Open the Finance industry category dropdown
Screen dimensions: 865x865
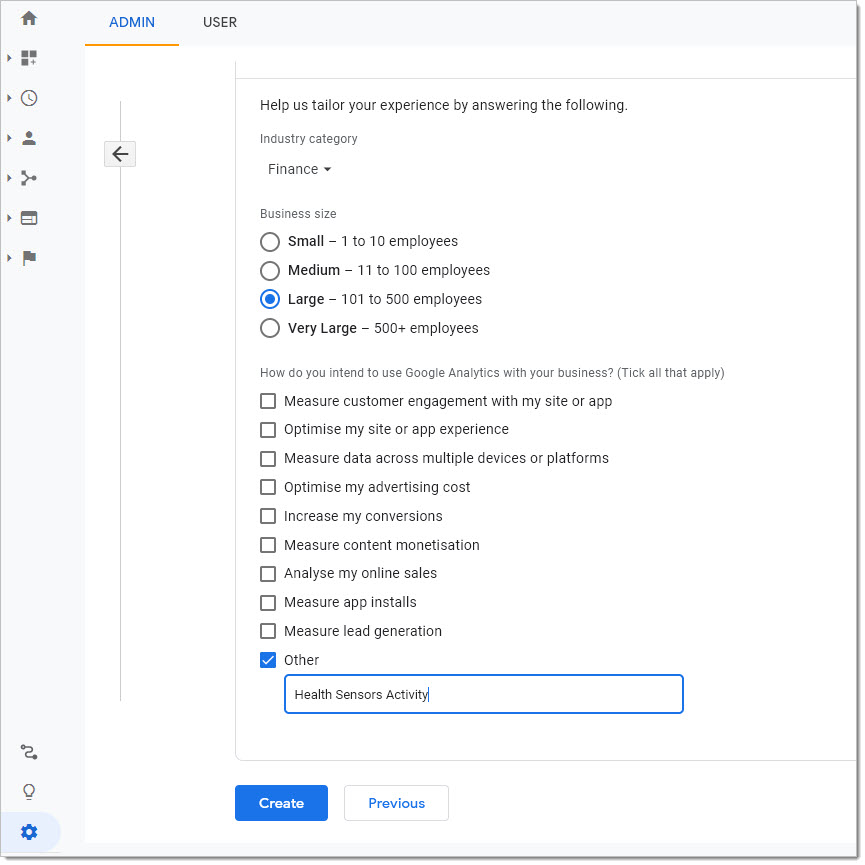click(x=300, y=169)
